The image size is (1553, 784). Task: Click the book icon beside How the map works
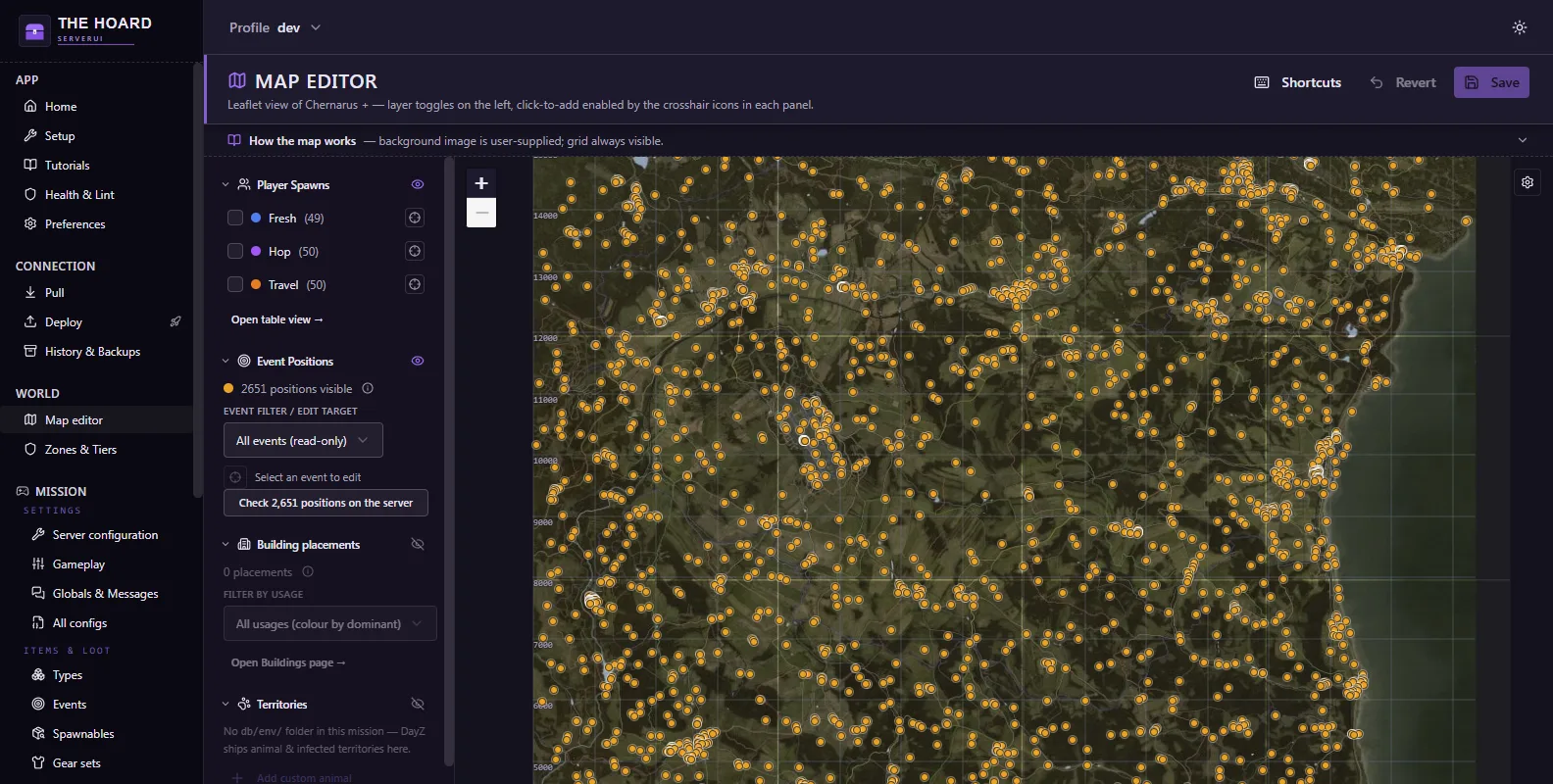pyautogui.click(x=234, y=140)
